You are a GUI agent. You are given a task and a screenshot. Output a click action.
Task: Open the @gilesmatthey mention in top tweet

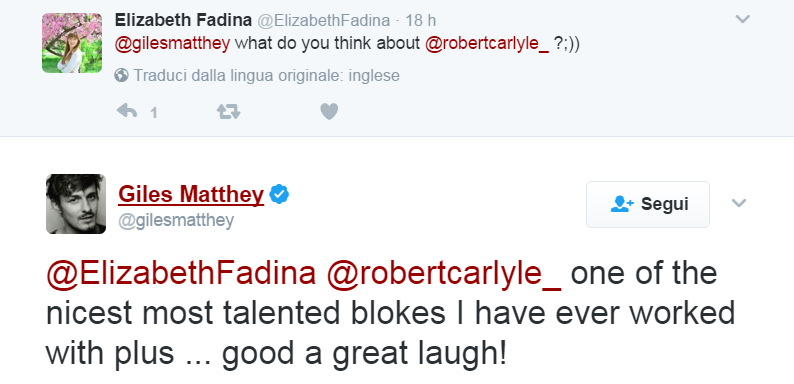coord(173,44)
